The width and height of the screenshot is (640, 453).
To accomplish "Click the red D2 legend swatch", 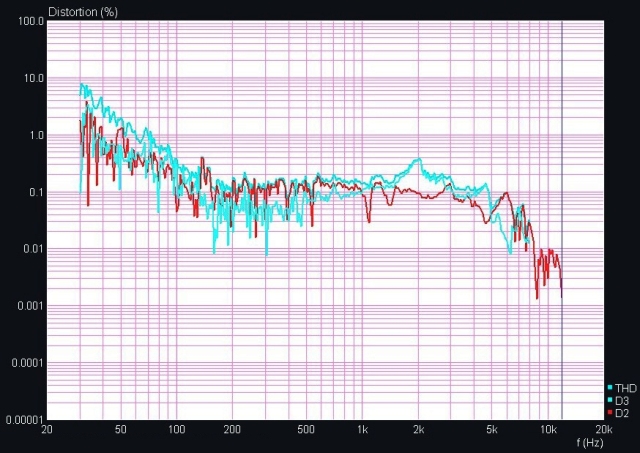I will pyautogui.click(x=610, y=413).
